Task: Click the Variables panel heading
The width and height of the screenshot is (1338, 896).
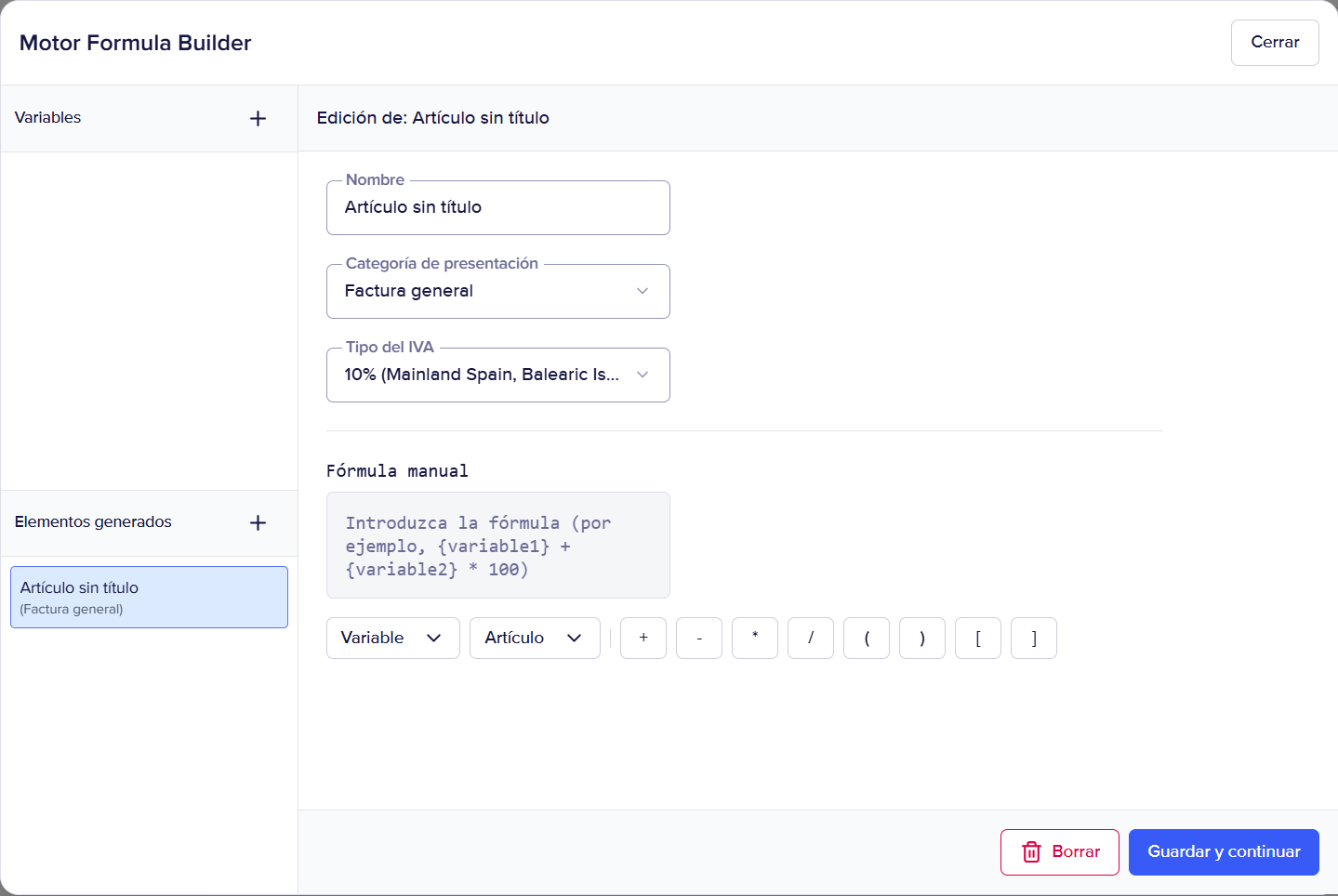Action: click(48, 117)
